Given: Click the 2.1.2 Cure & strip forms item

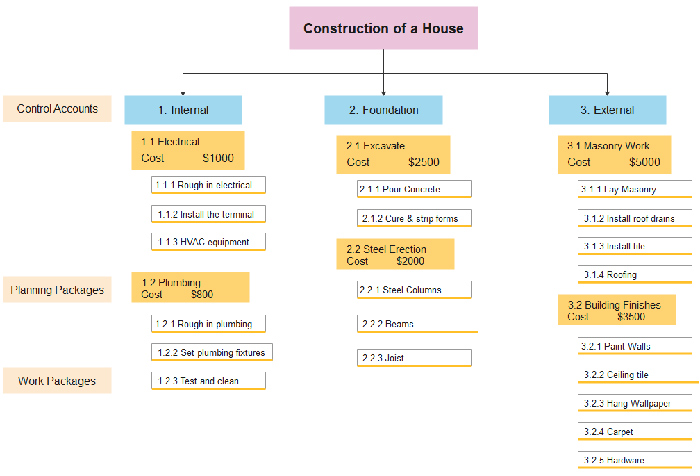Looking at the screenshot, I should coord(414,218).
